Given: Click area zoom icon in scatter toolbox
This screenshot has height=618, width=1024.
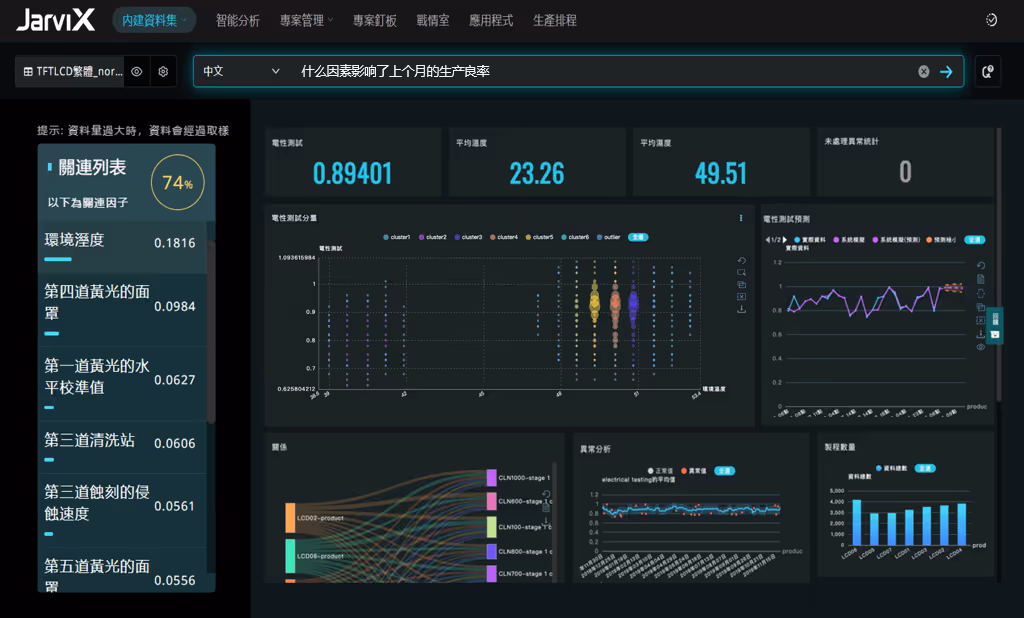Looking at the screenshot, I should (x=741, y=272).
